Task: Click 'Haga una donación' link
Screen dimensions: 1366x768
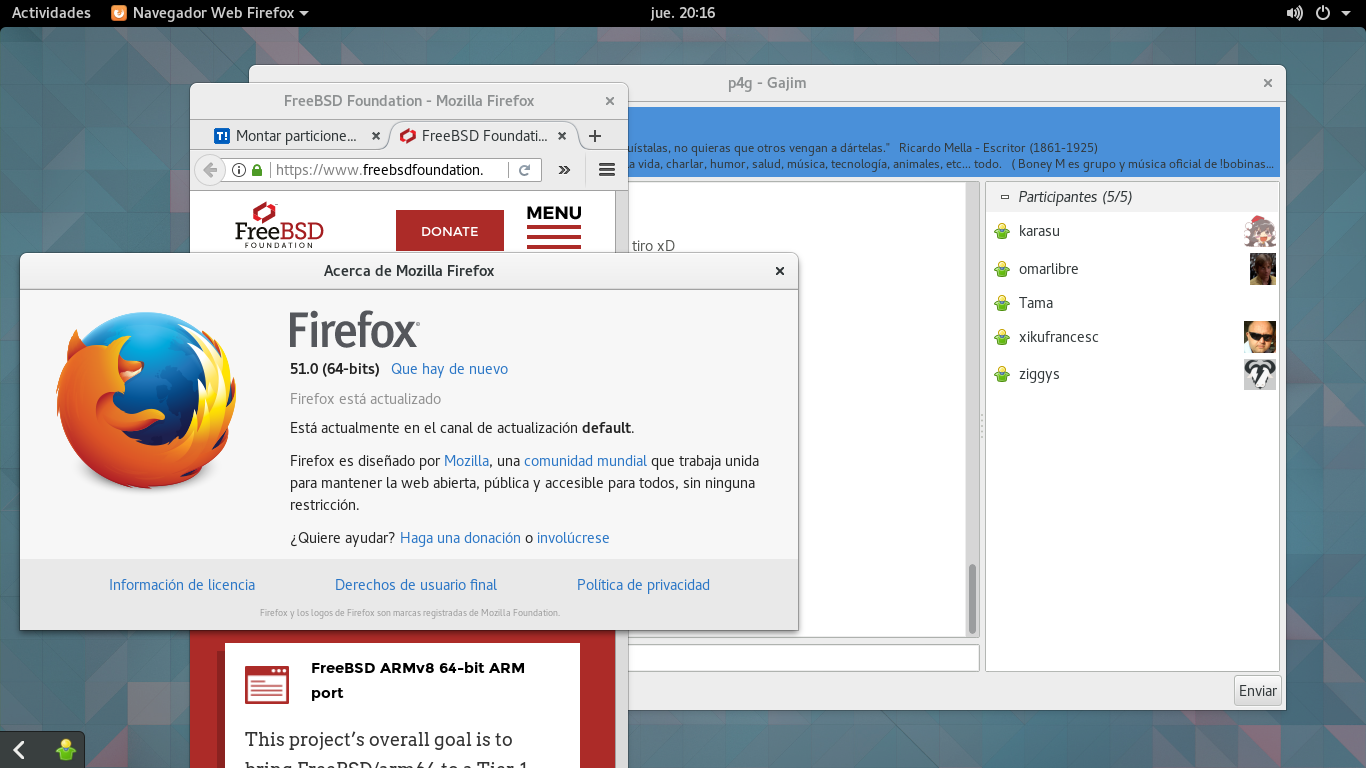Action: [x=460, y=538]
